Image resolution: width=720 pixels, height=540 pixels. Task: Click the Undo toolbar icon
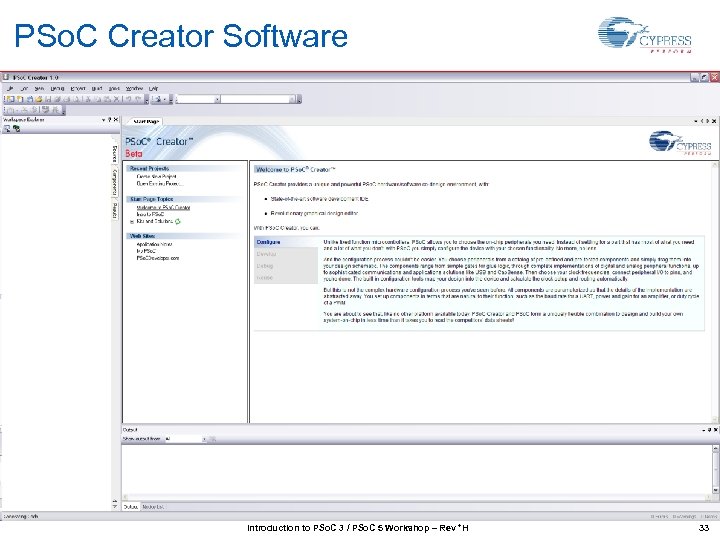click(x=128, y=99)
